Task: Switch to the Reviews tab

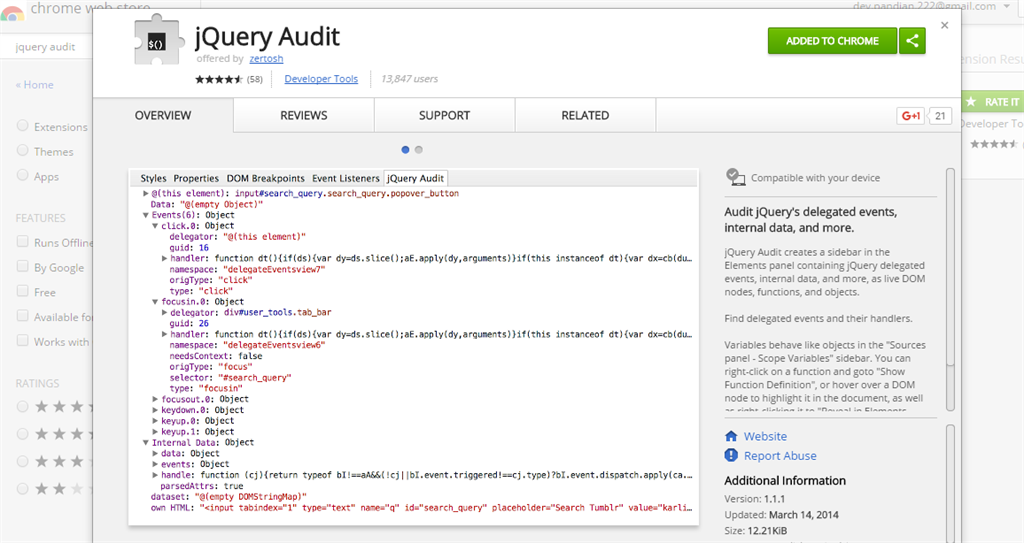Action: pyautogui.click(x=304, y=116)
